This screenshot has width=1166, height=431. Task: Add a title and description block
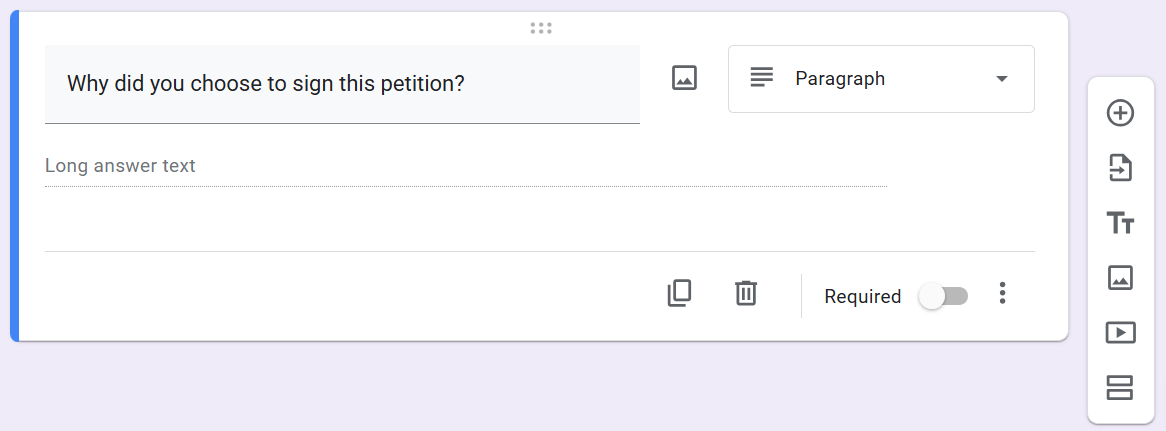coord(1120,223)
